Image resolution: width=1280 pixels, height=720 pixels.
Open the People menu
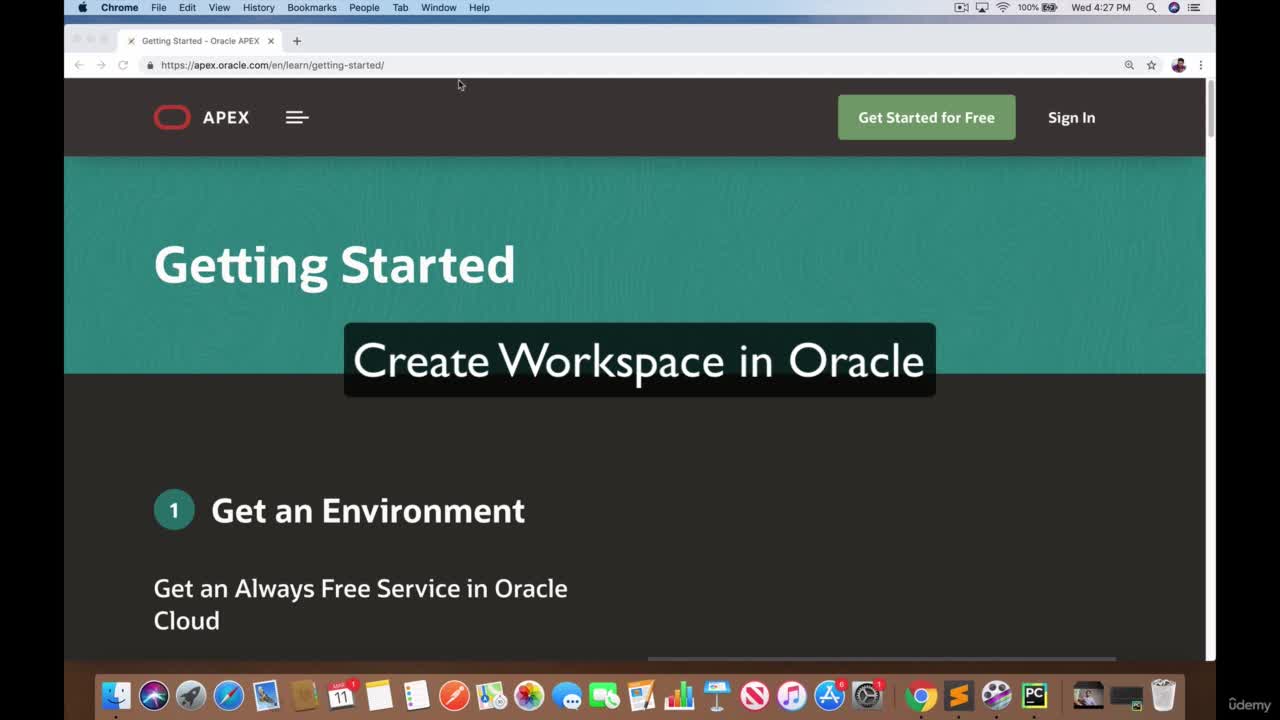364,7
